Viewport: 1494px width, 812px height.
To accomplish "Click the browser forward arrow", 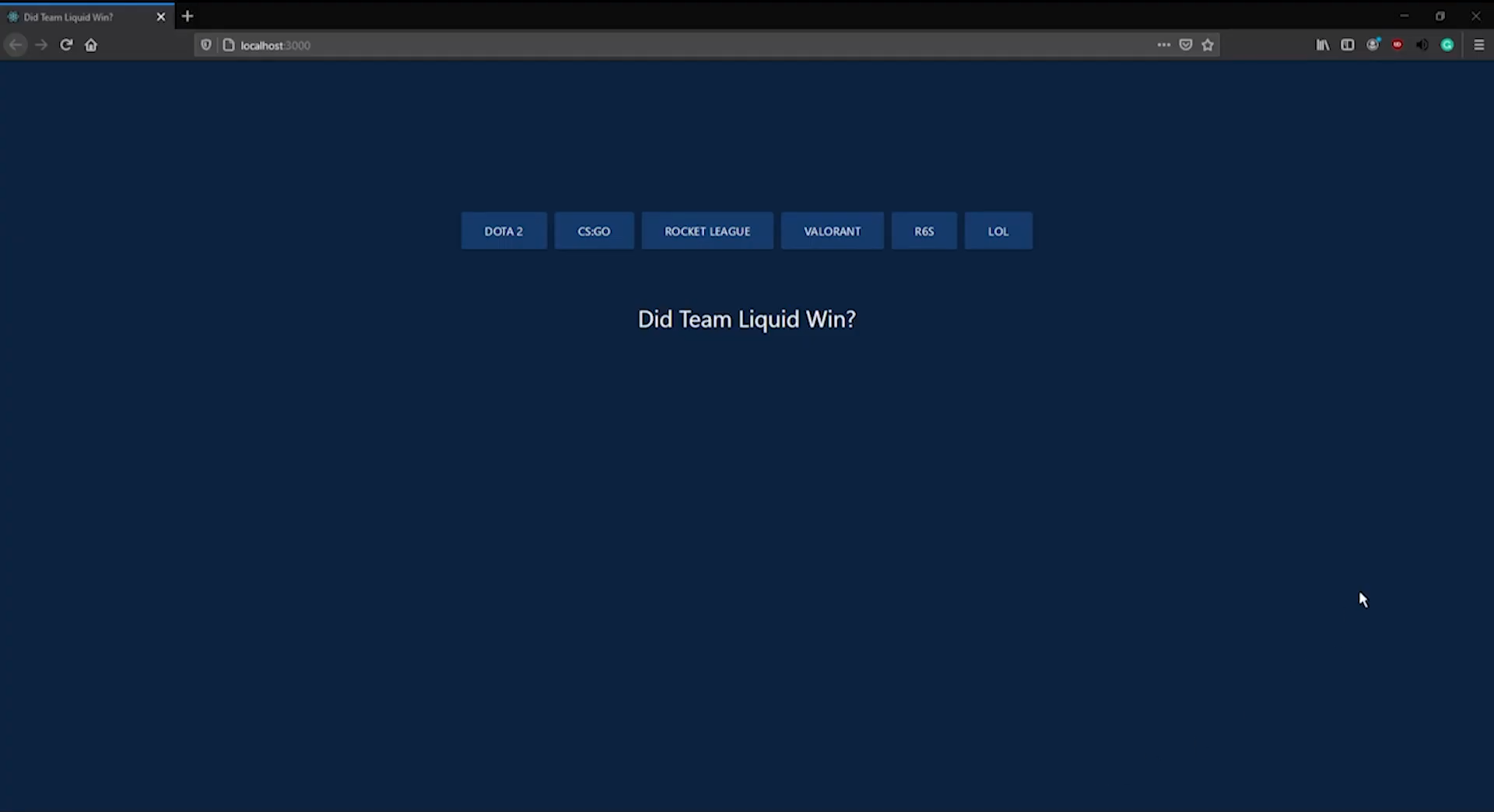I will [41, 45].
